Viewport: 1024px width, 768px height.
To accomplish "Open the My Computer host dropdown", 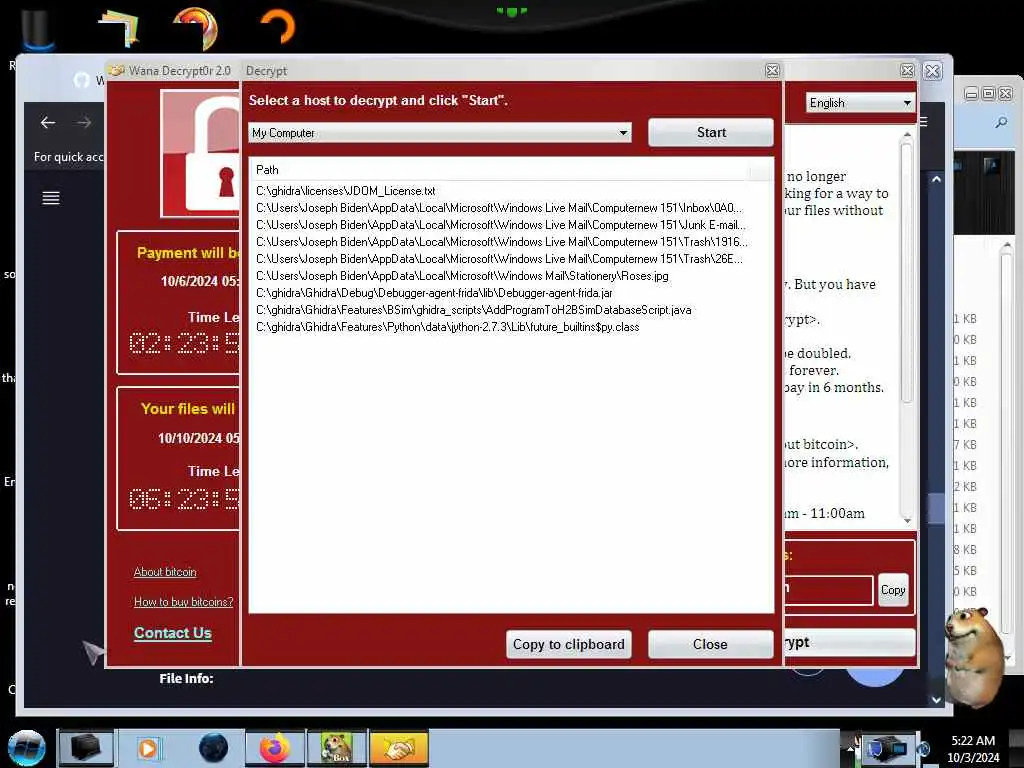I will [x=440, y=133].
